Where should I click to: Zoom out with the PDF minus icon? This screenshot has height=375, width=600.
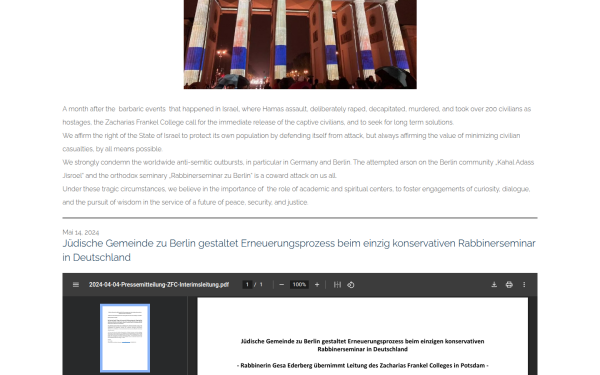tap(282, 285)
